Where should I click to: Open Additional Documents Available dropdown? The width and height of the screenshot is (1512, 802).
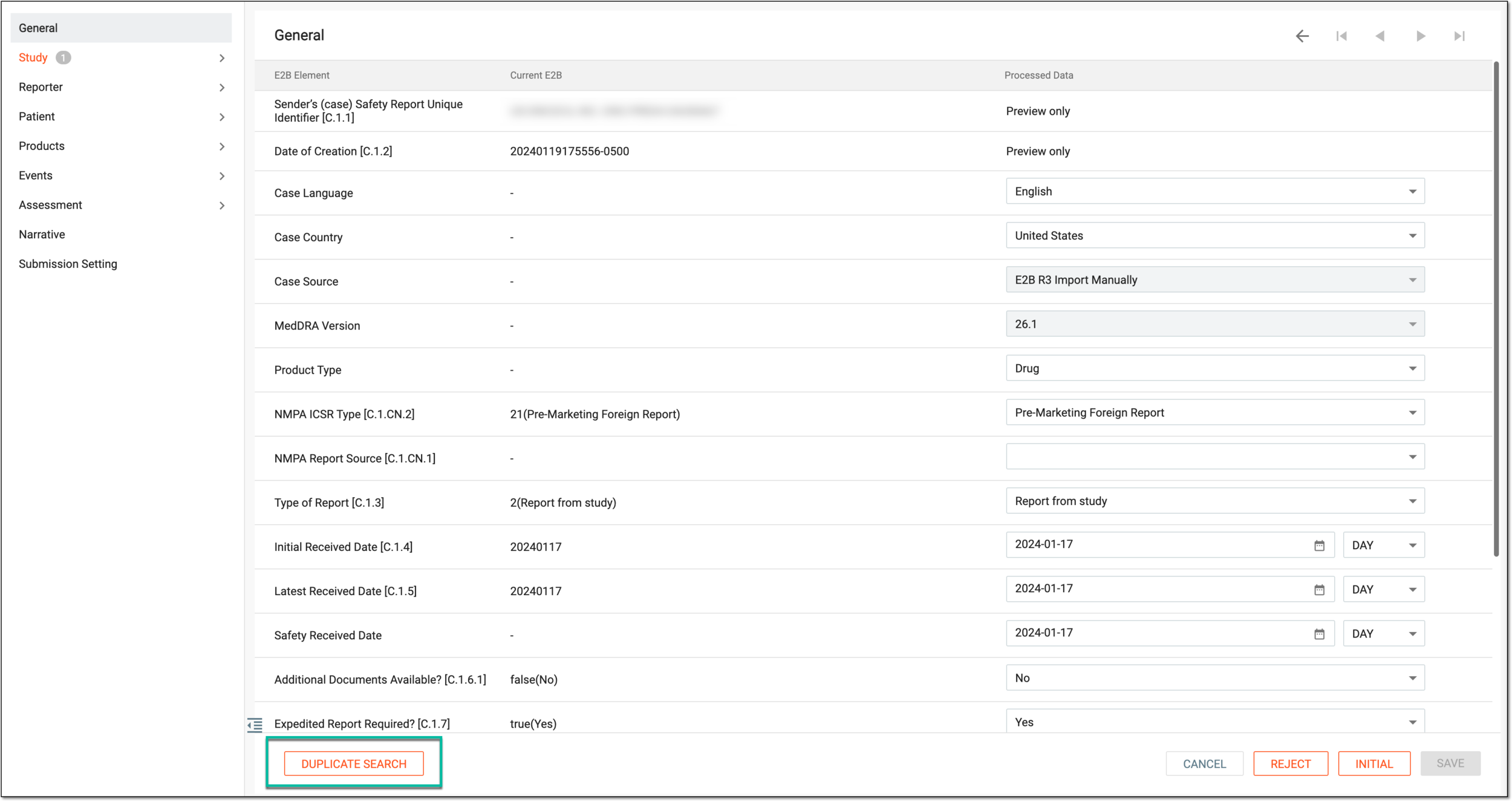(1215, 677)
